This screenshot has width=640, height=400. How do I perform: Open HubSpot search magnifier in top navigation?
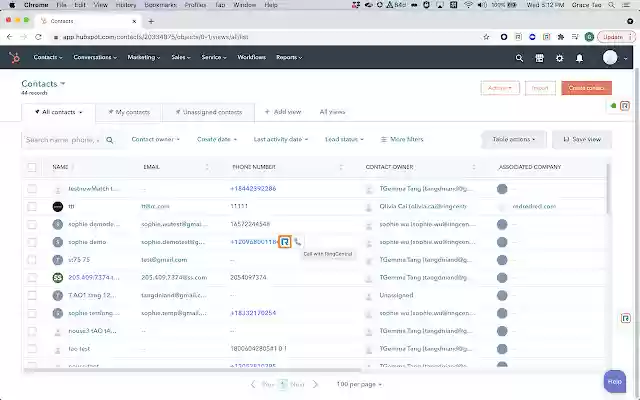(x=520, y=58)
